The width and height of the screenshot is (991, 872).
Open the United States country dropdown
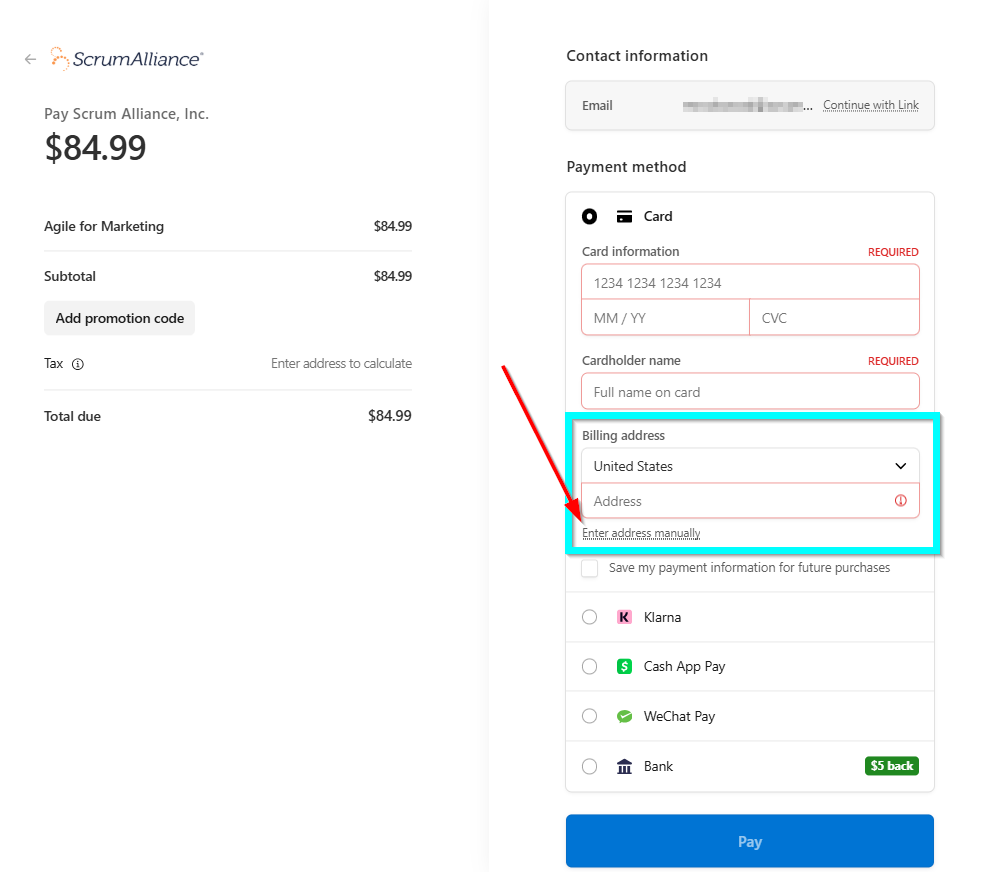(x=750, y=466)
